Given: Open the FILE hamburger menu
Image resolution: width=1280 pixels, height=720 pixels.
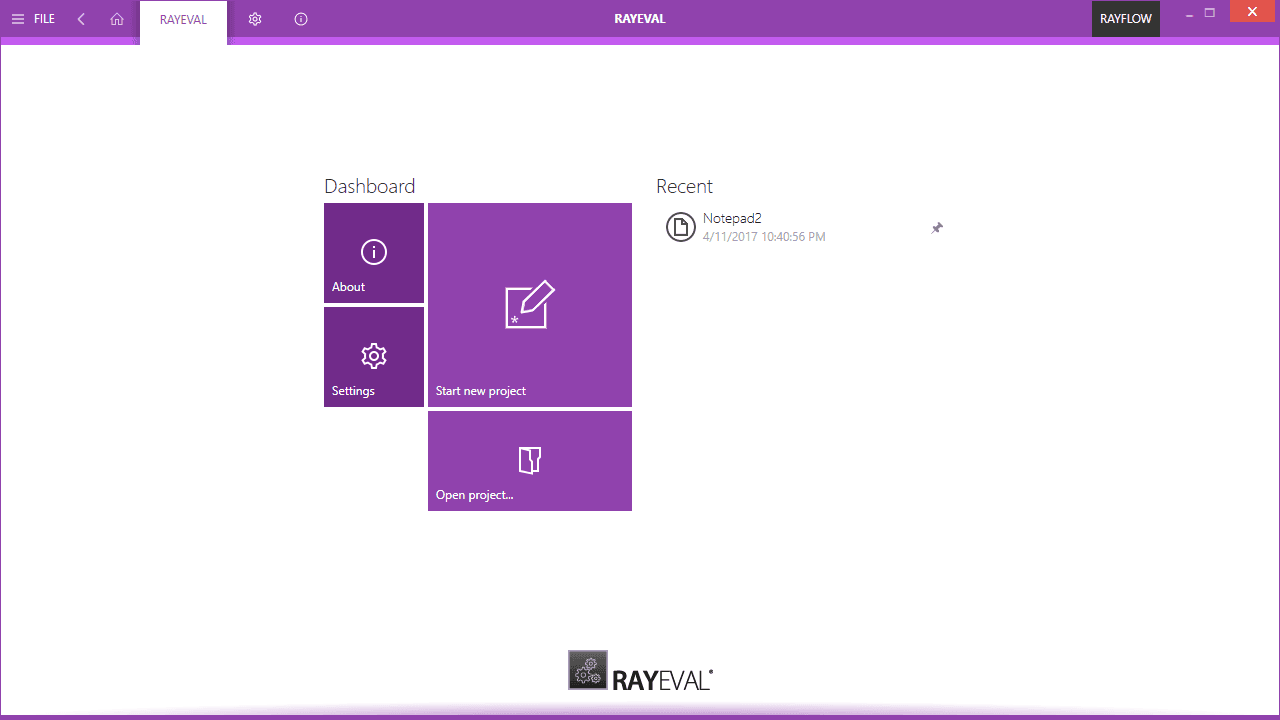Looking at the screenshot, I should tap(33, 19).
